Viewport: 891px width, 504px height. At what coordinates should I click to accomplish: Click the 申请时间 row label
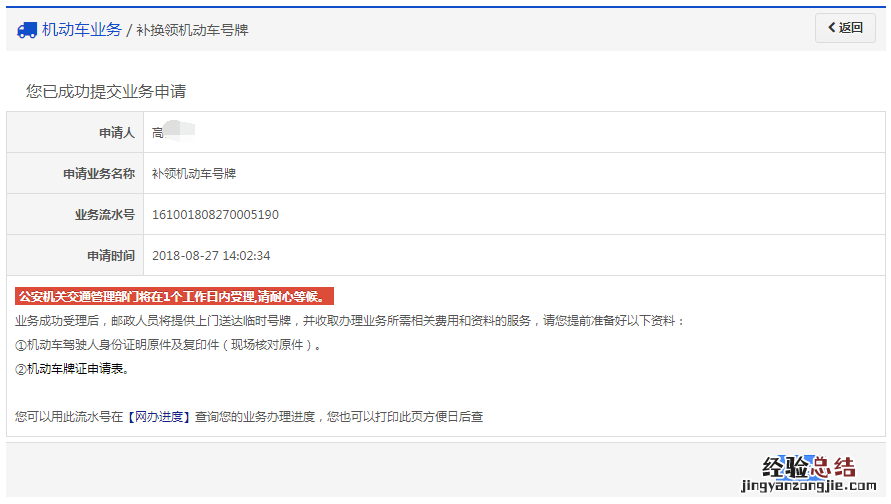[x=111, y=256]
